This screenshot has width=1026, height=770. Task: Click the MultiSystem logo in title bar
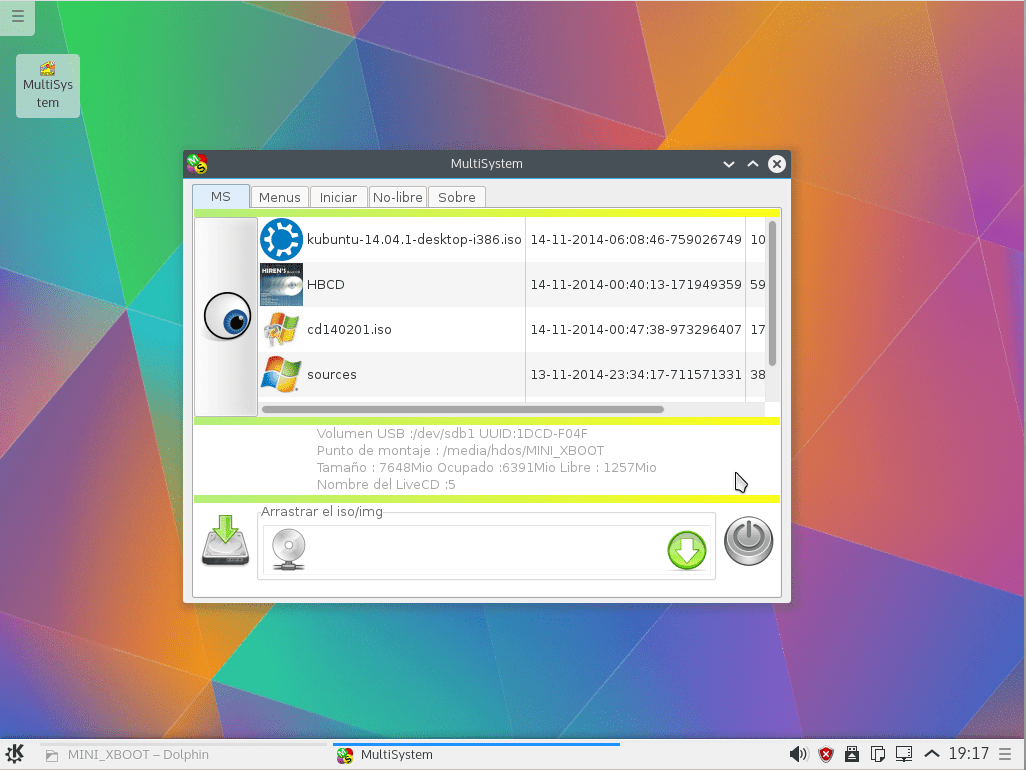pos(196,164)
